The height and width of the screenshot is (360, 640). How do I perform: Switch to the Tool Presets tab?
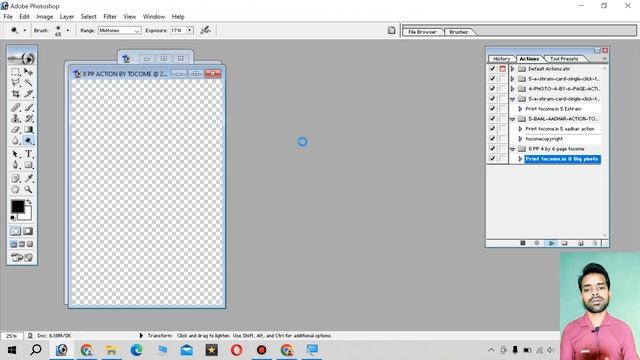[x=564, y=59]
